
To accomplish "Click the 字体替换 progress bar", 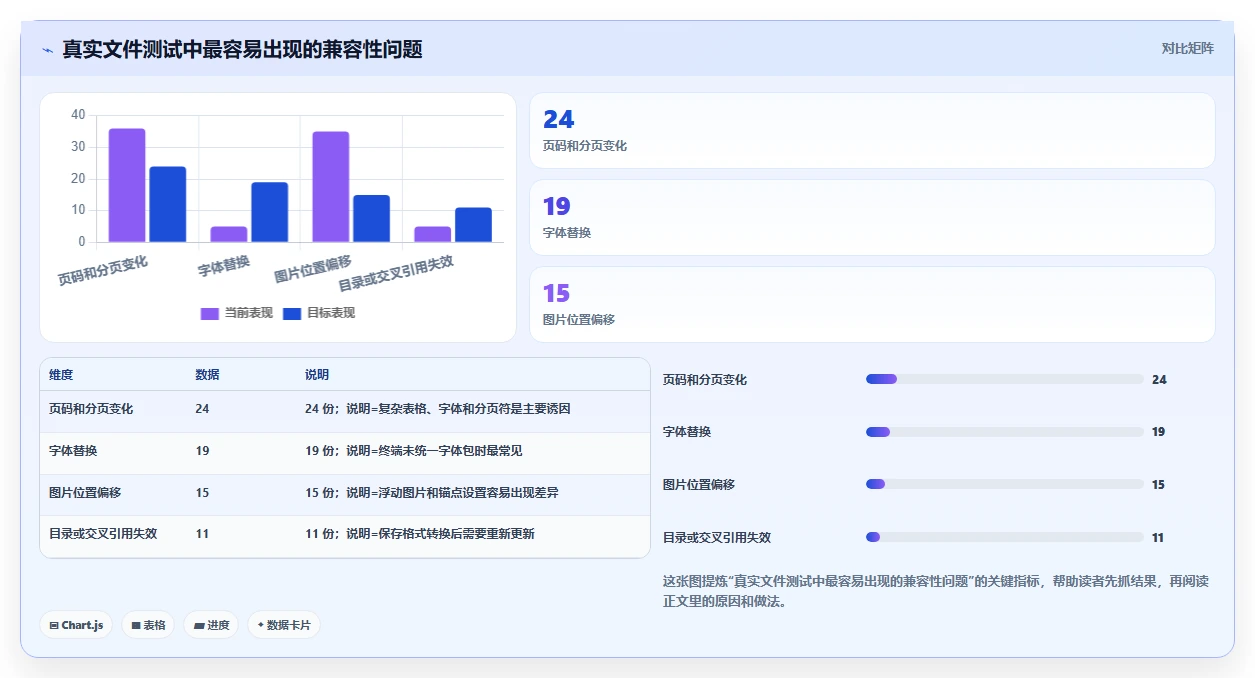I will point(1004,432).
